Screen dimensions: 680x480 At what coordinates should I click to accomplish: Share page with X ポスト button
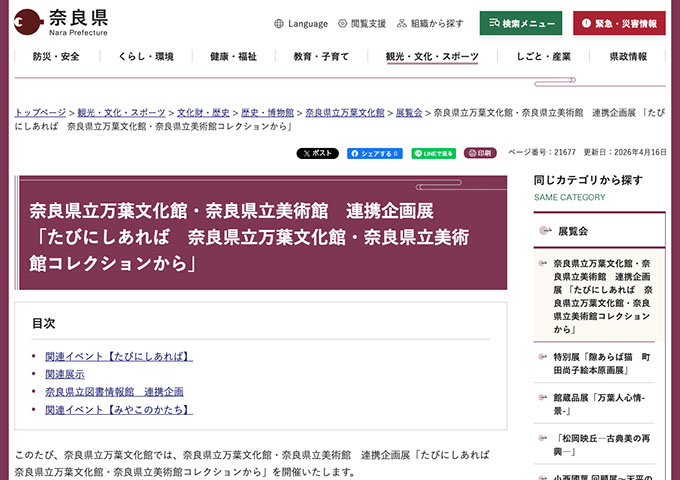tap(317, 153)
